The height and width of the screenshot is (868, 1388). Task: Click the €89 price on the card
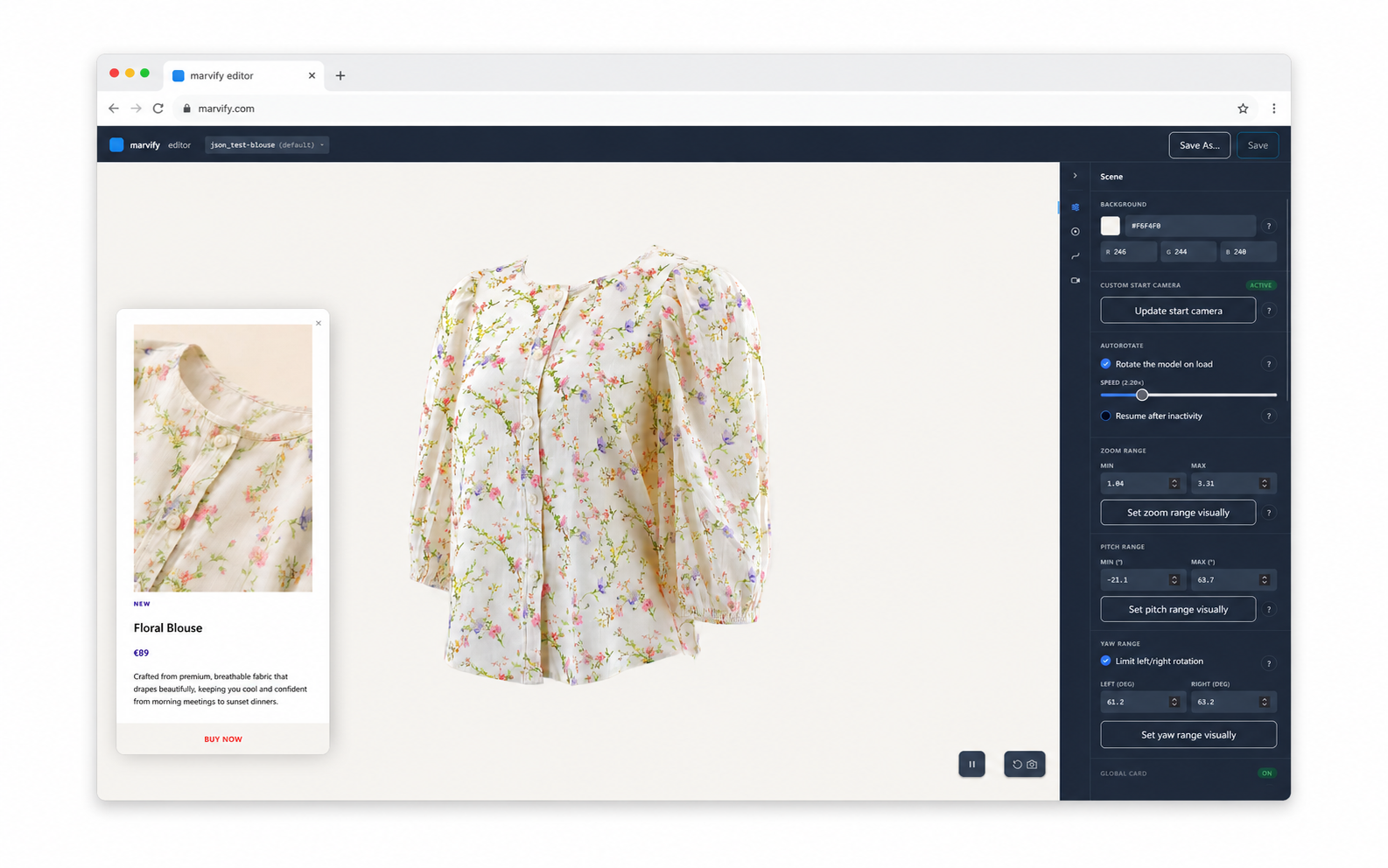tap(141, 653)
